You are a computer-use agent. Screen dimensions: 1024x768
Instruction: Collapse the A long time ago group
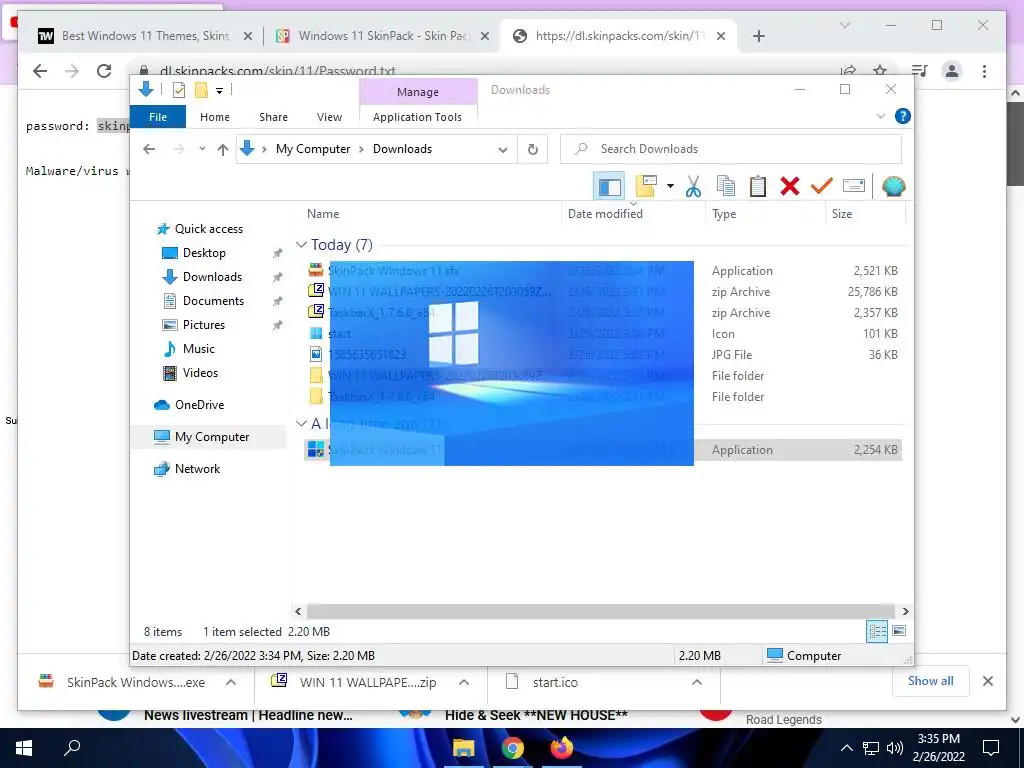pos(301,423)
